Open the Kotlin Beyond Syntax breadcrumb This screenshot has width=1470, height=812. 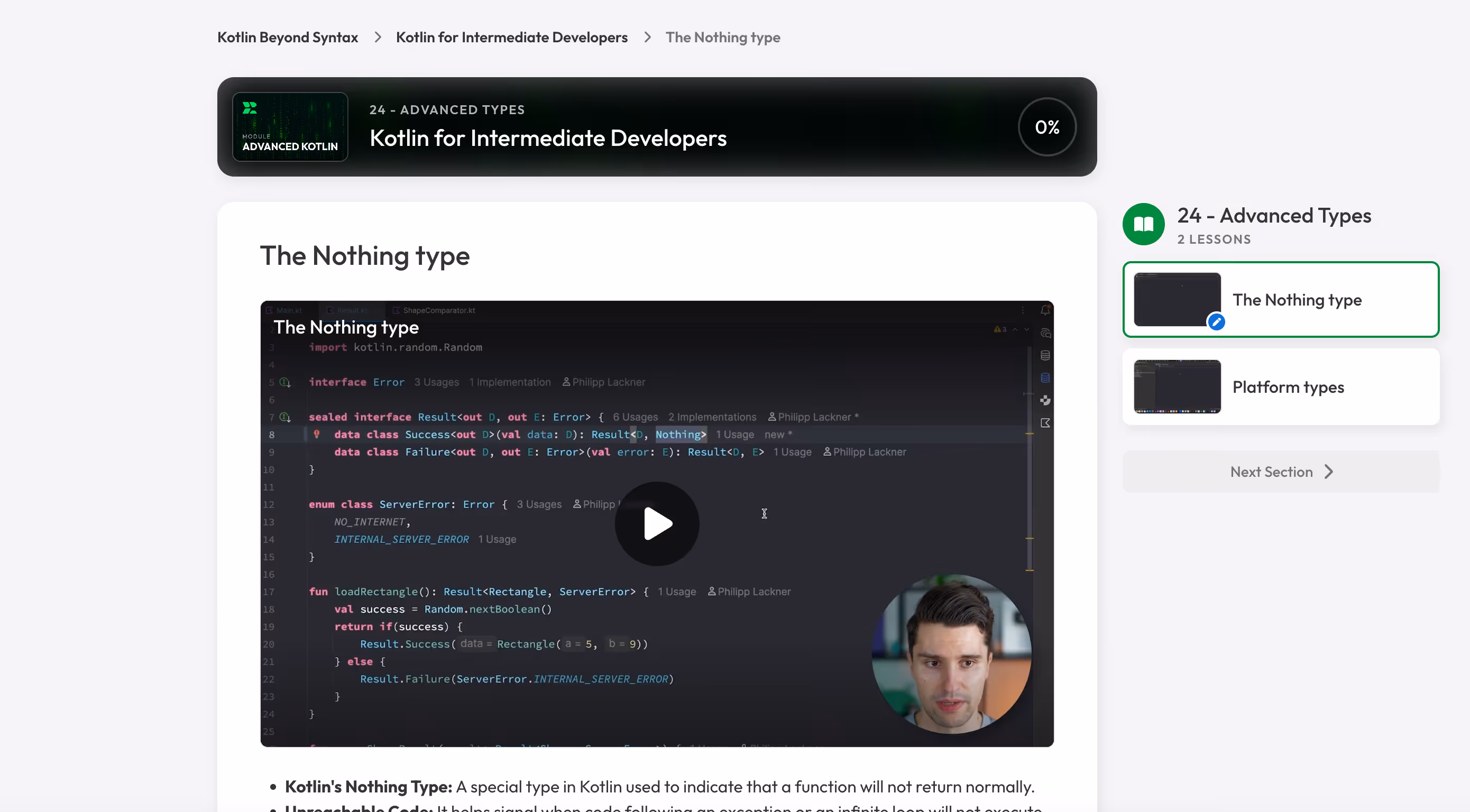point(288,38)
